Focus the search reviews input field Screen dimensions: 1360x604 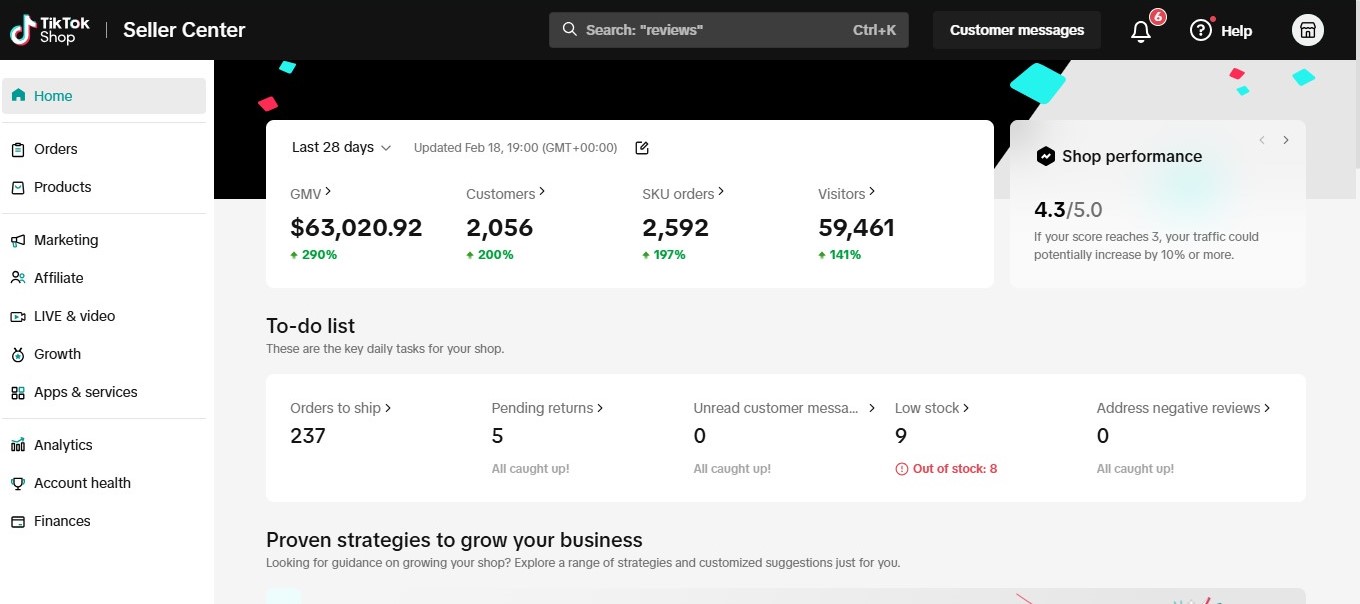[x=729, y=30]
